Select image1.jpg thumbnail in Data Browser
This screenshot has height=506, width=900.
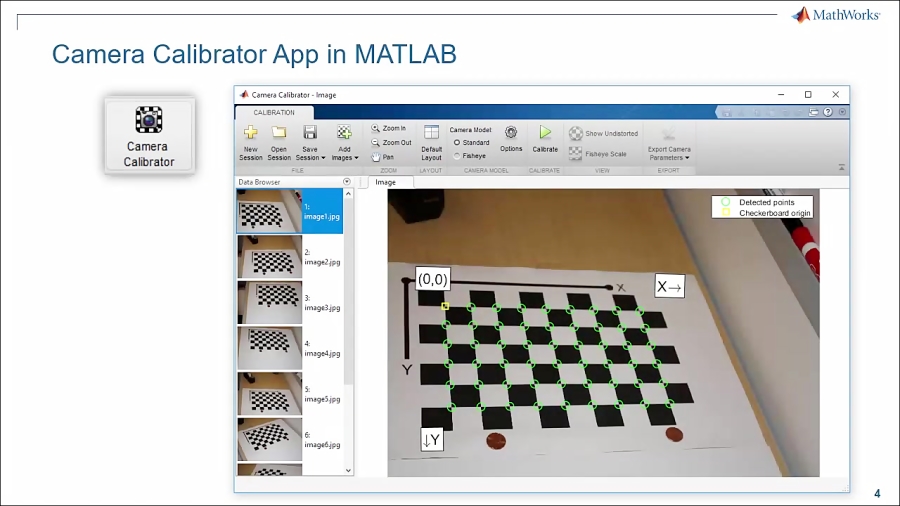pyautogui.click(x=270, y=211)
